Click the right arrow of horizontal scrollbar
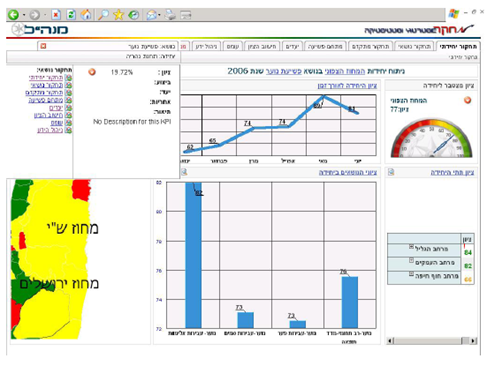Image resolution: width=488 pixels, height=367 pixels. (x=473, y=341)
